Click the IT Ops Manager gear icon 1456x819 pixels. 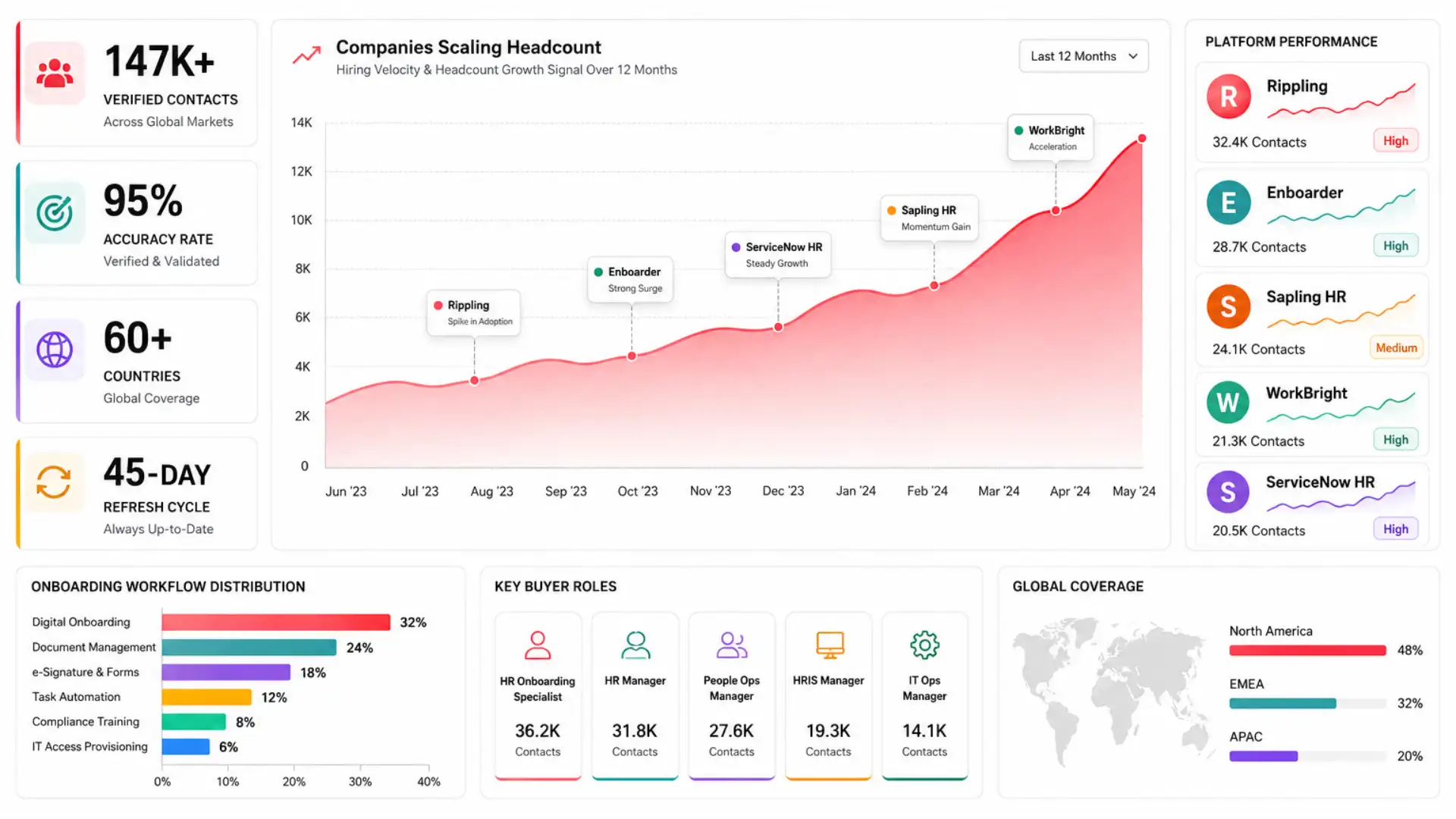924,645
